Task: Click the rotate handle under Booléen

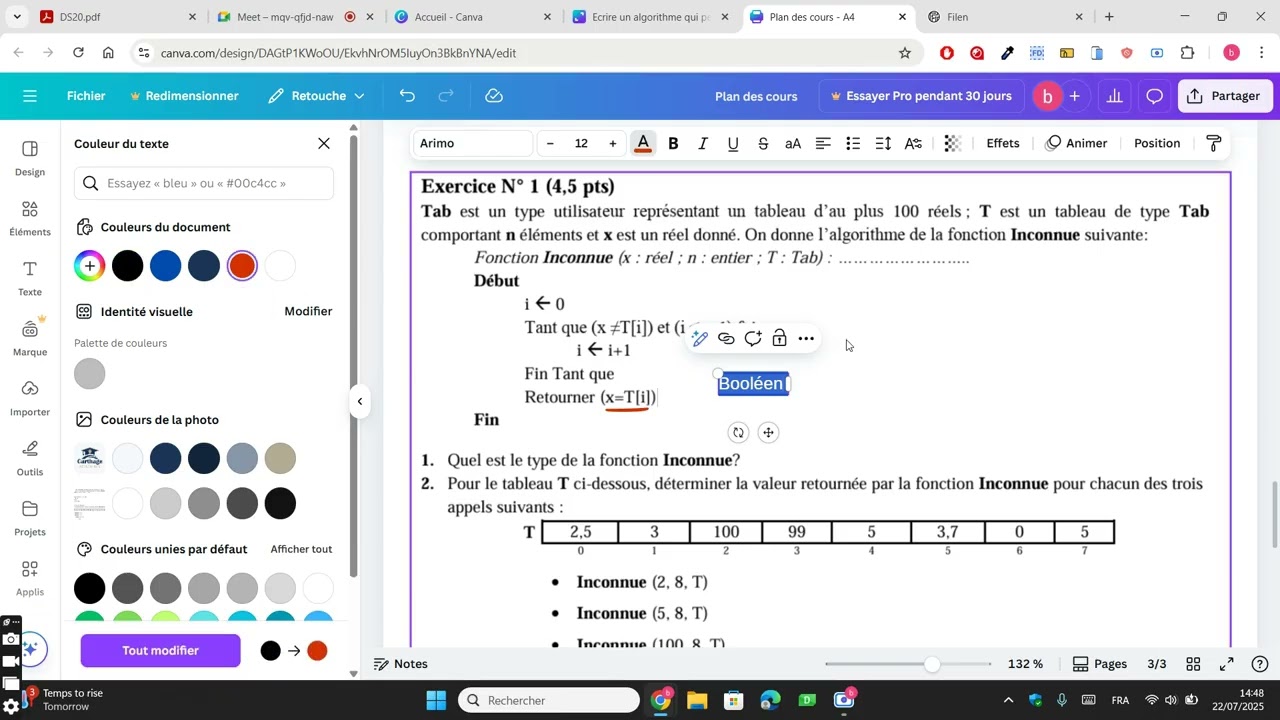Action: [738, 433]
